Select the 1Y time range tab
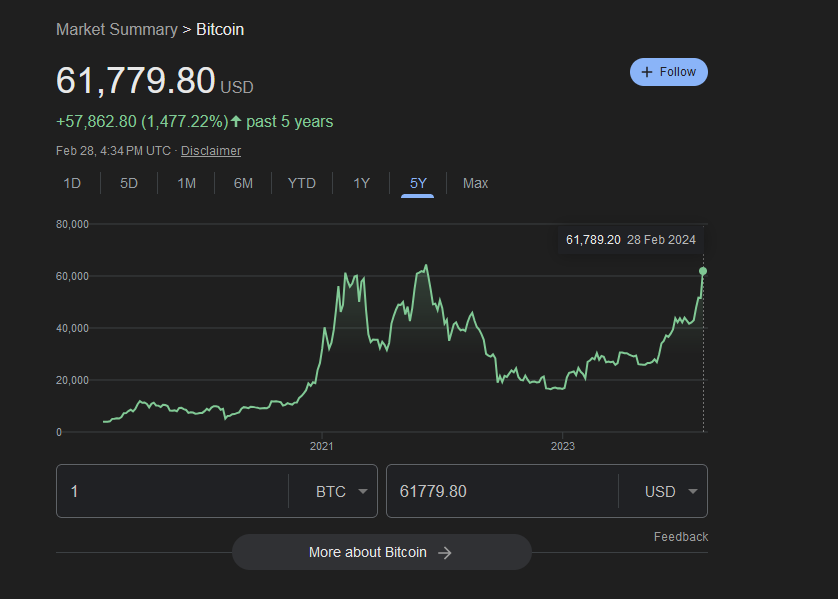 pos(361,183)
